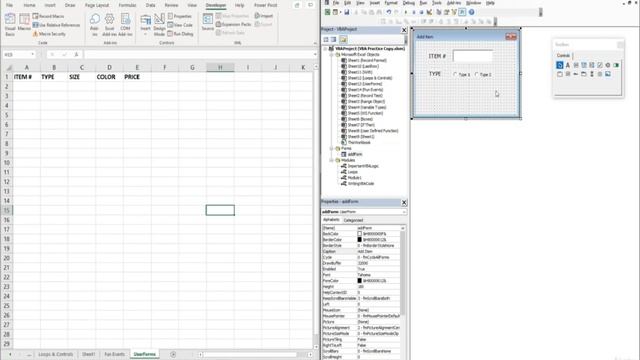Select the Type 1 radio button on the form
The height and width of the screenshot is (360, 640).
click(x=462, y=75)
